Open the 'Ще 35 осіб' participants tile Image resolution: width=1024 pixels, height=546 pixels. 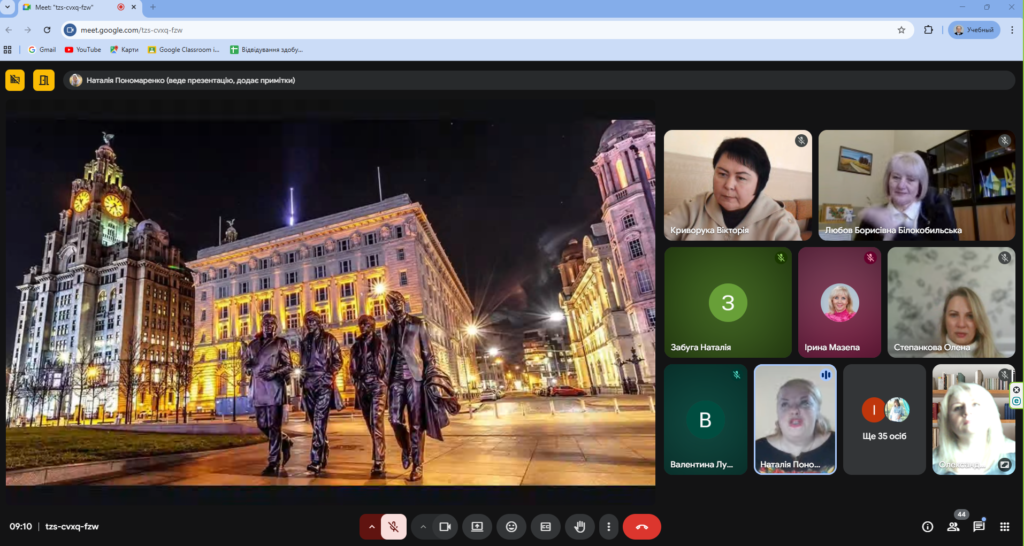pyautogui.click(x=884, y=419)
